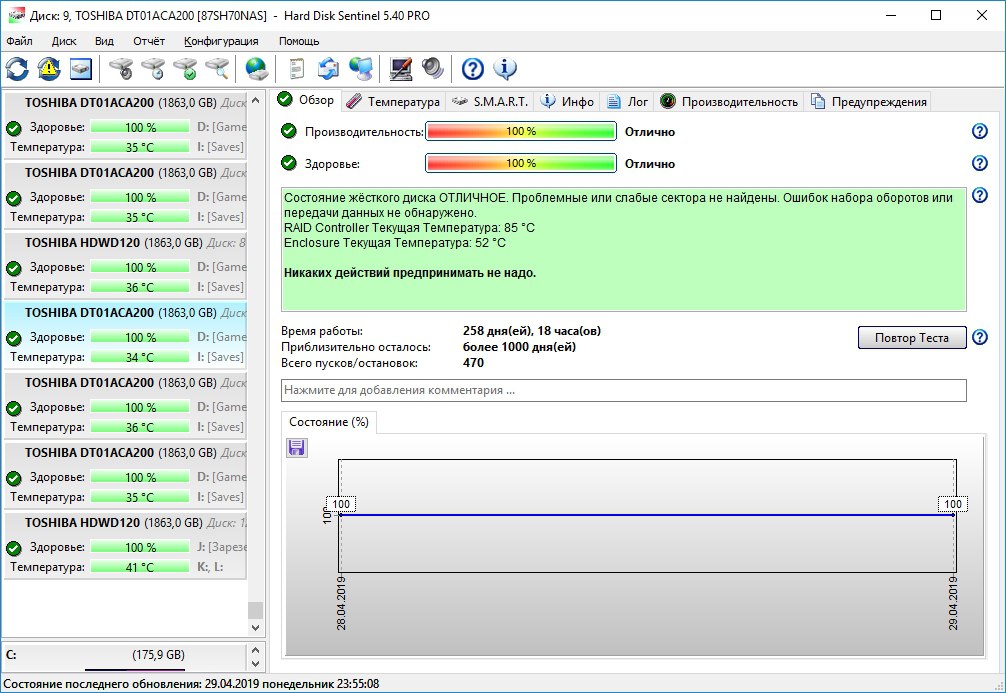Switch to the Обзор tab

click(x=306, y=100)
